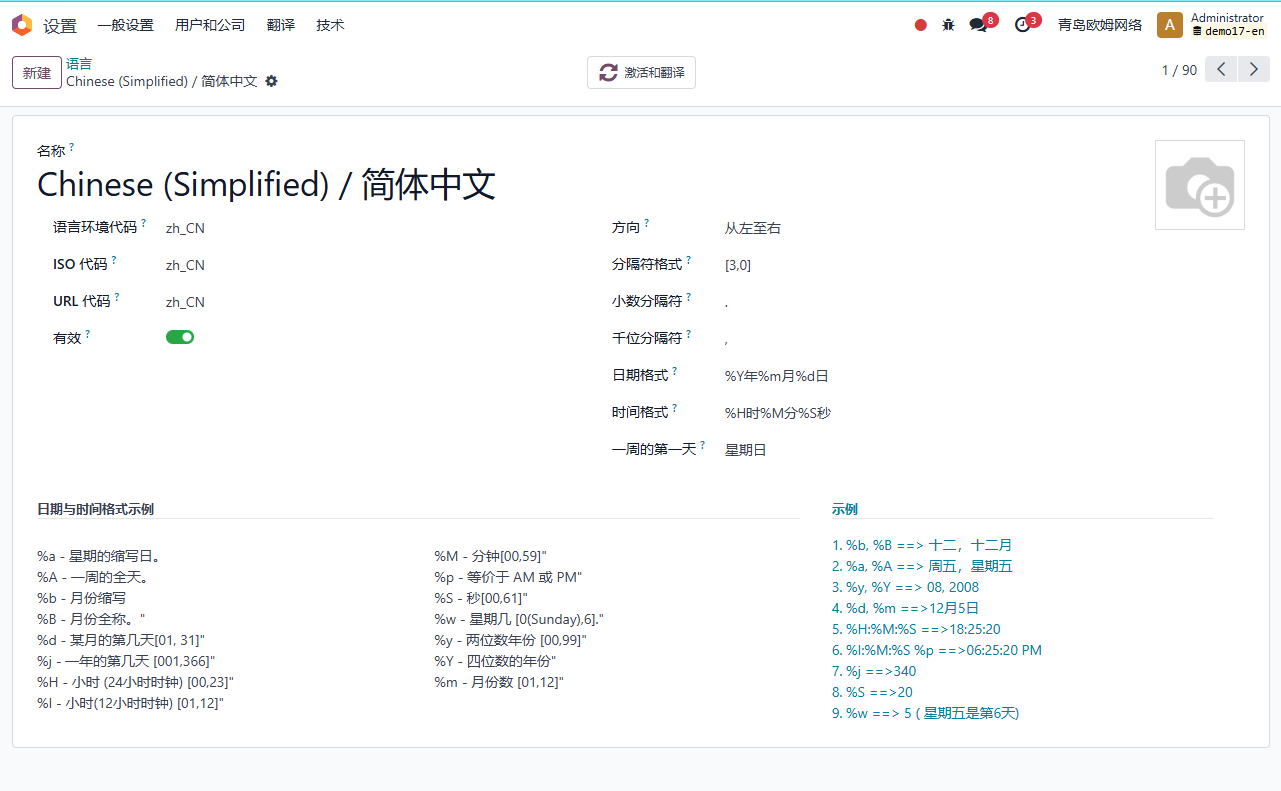Screen dimensions: 1281x791
Task: Open the Odoo home menu logo
Action: (x=22, y=25)
